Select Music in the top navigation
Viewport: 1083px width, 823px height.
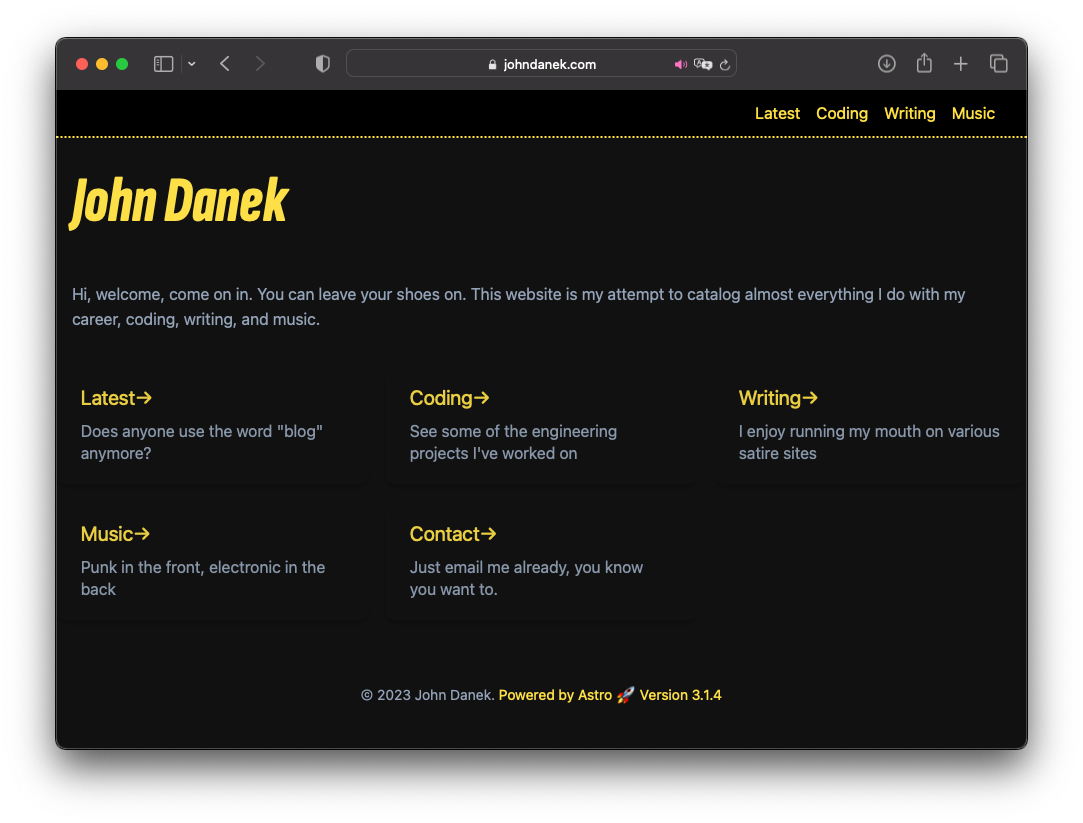coord(972,113)
